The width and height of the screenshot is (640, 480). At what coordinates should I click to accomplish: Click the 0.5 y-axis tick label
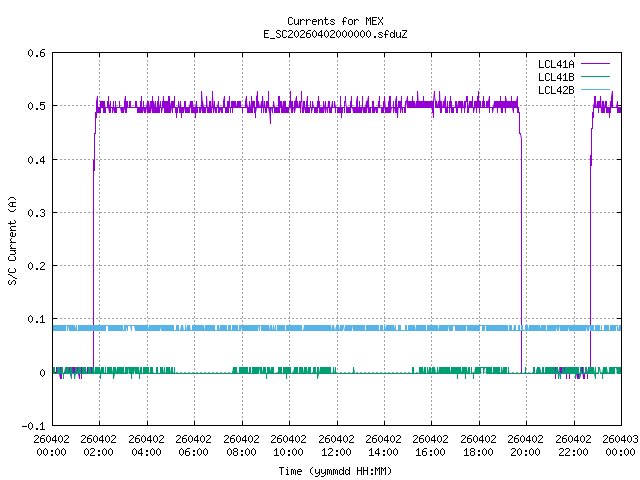(x=35, y=106)
